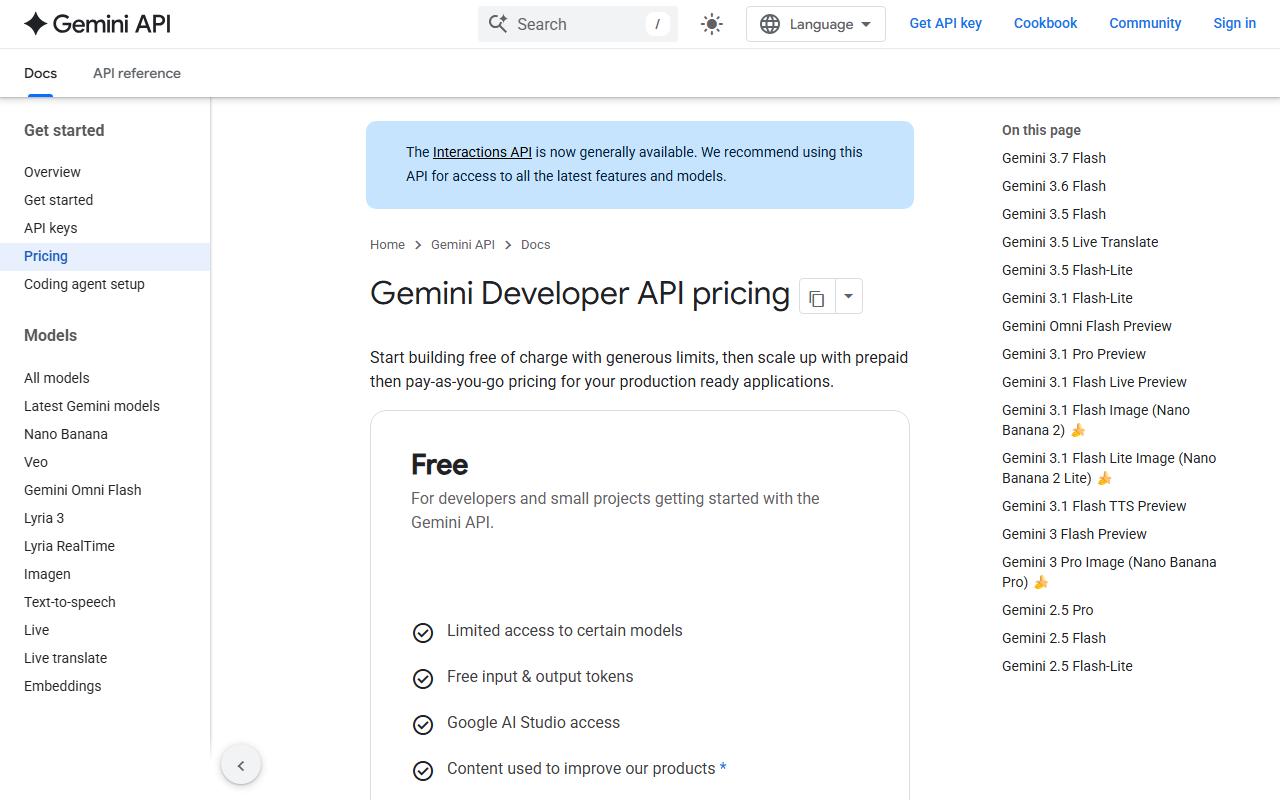Click the magnifier search icon
This screenshot has height=800, width=1280.
pos(498,24)
